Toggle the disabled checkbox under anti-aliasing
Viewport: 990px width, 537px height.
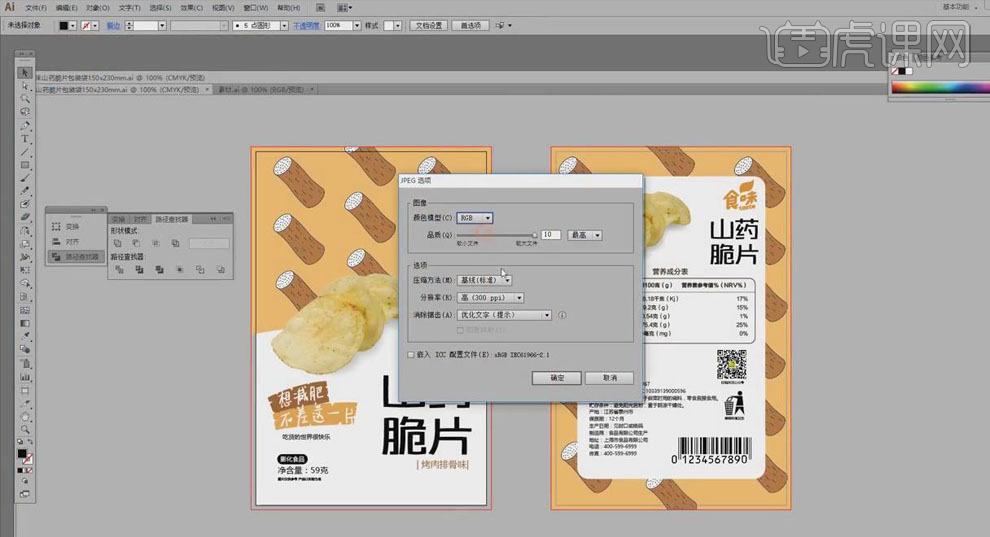pos(460,330)
